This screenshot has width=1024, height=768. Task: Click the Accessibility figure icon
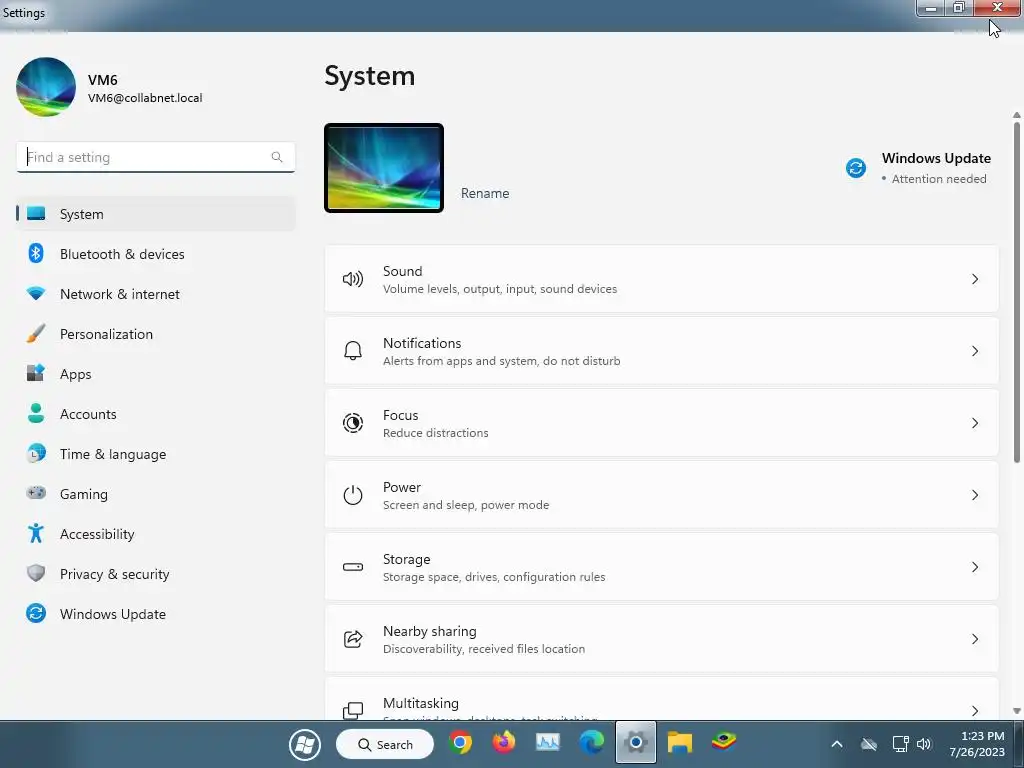pyautogui.click(x=36, y=533)
